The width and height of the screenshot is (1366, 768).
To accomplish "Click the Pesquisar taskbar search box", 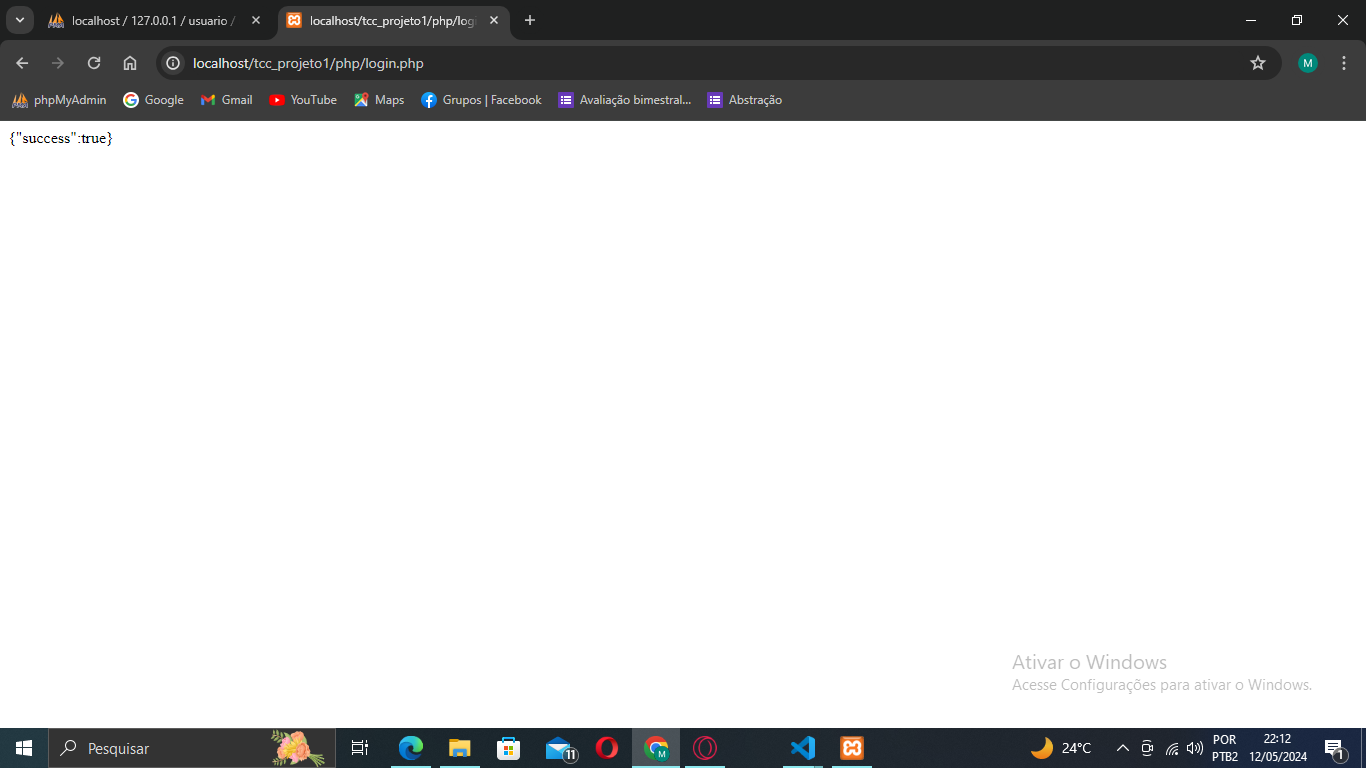I will point(192,748).
